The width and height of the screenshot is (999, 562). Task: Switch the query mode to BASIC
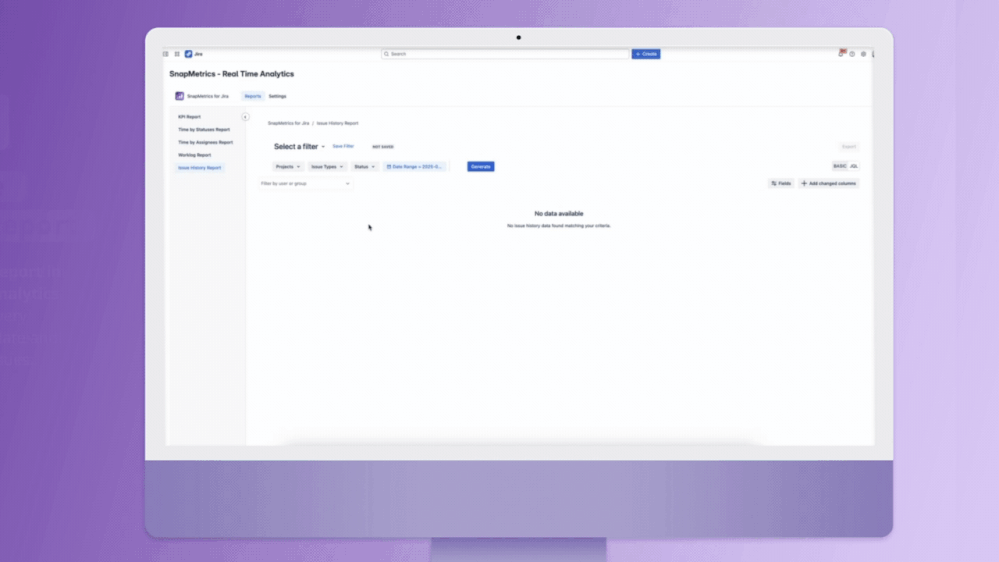pos(840,166)
